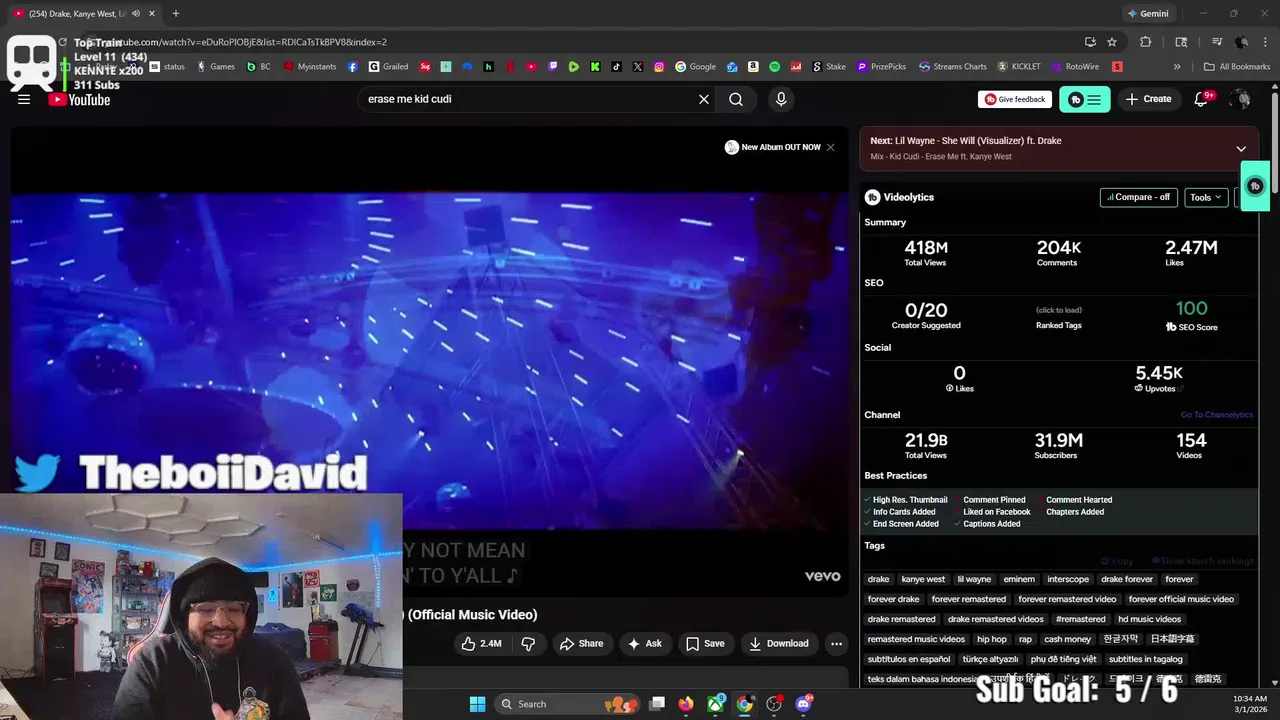Download the video
This screenshot has width=1280, height=720.
pos(779,644)
